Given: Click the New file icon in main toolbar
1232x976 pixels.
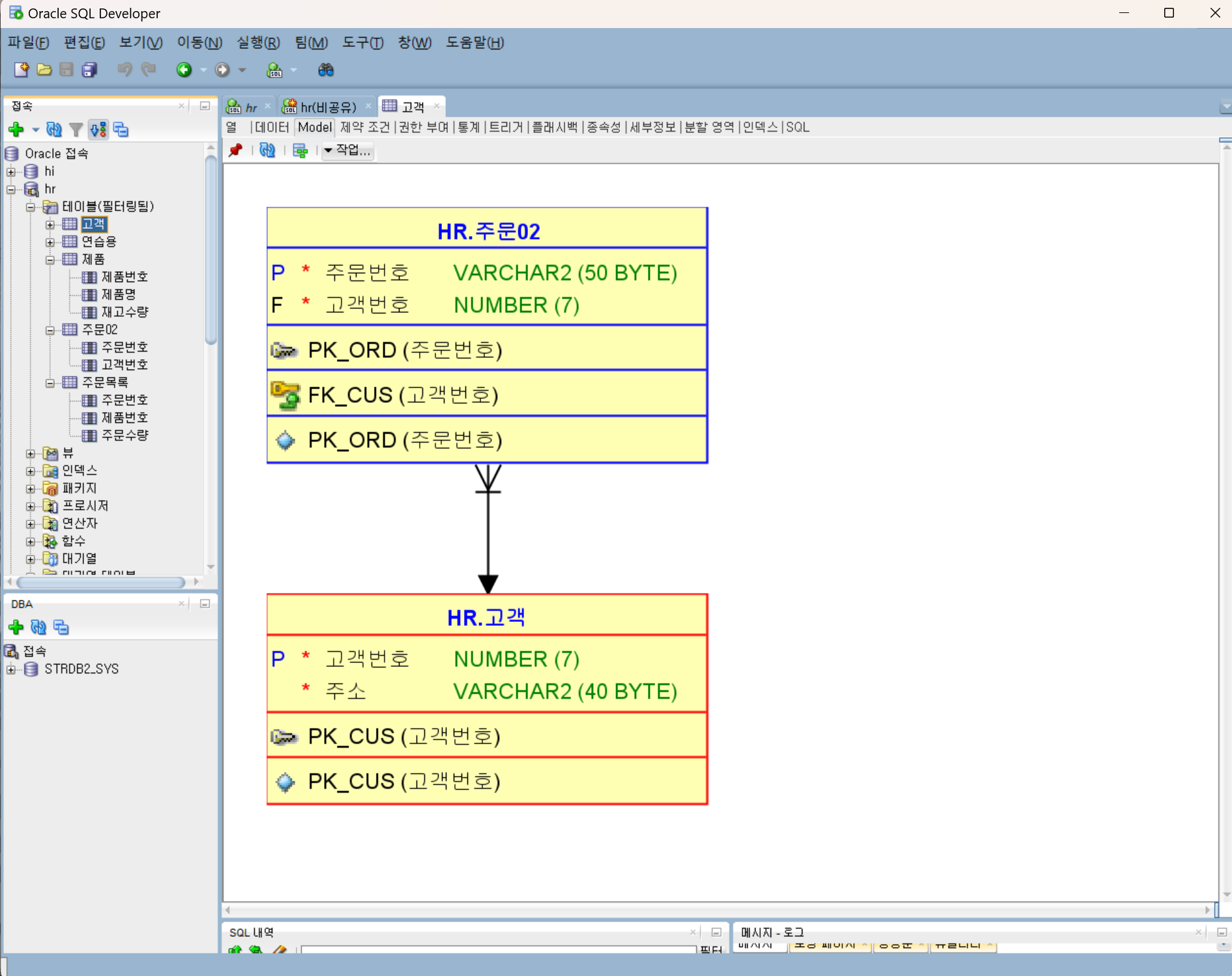Looking at the screenshot, I should pyautogui.click(x=21, y=70).
